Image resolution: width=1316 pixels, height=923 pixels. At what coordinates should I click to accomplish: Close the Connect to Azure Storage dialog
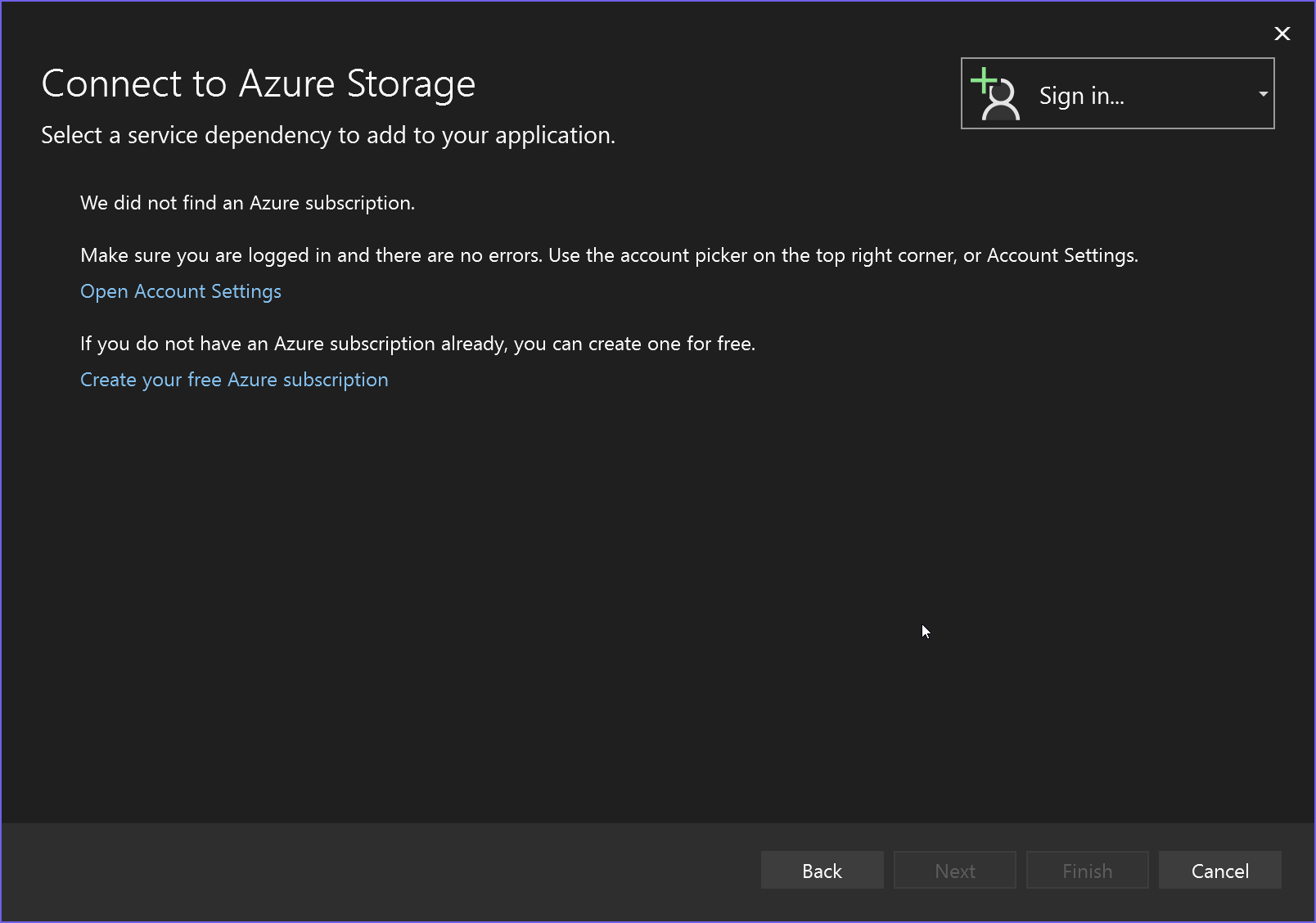pyautogui.click(x=1282, y=34)
